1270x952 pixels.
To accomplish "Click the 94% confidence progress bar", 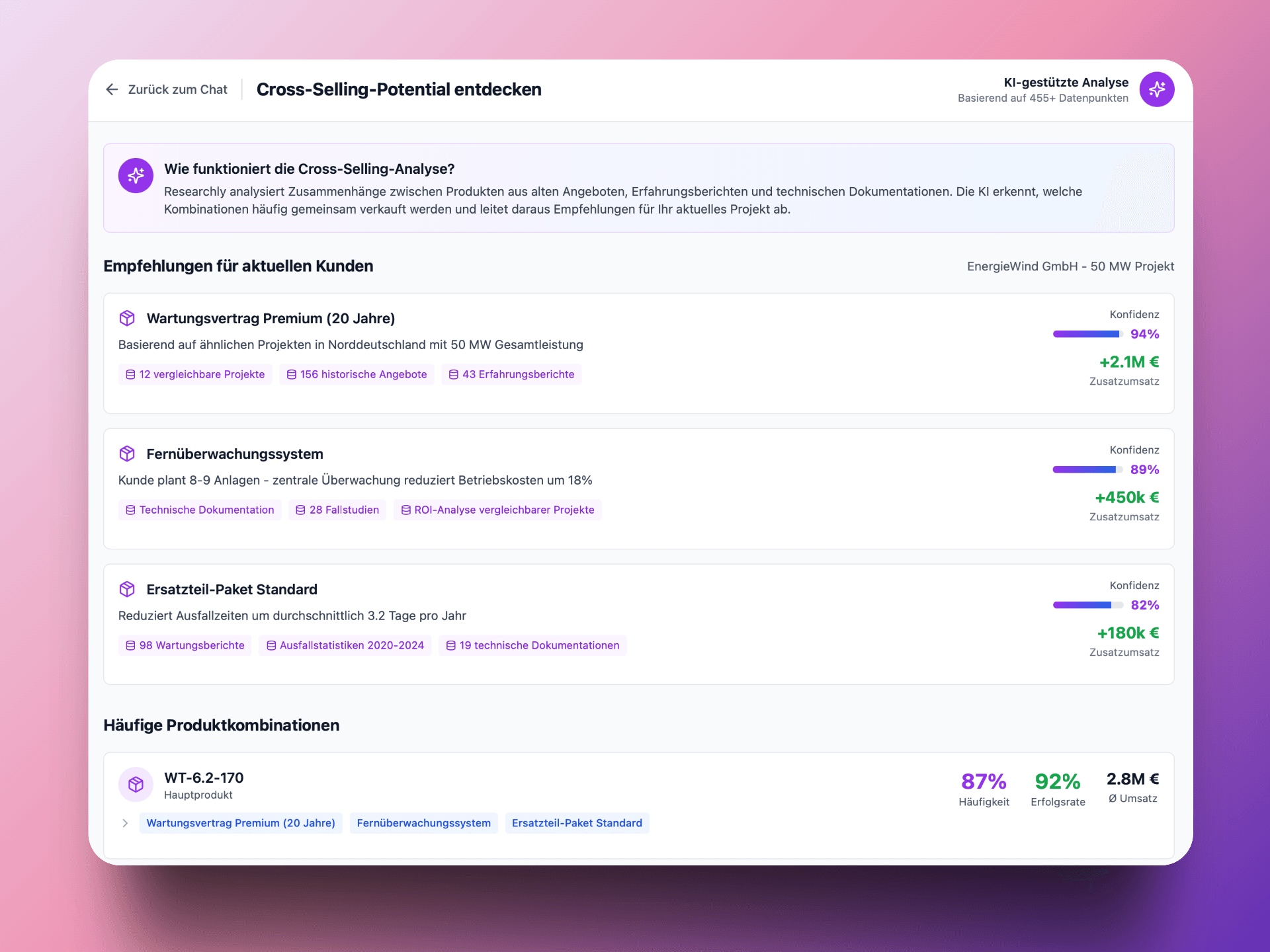I will pyautogui.click(x=1087, y=334).
